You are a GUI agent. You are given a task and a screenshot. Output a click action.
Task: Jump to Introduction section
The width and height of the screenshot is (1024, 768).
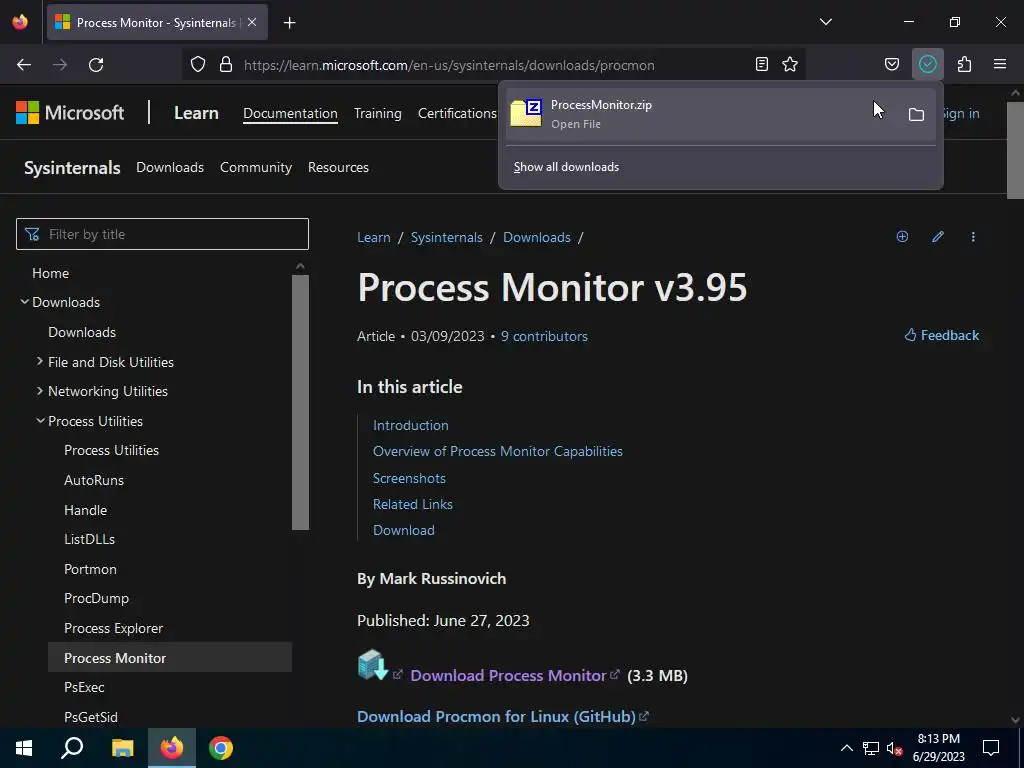point(411,425)
